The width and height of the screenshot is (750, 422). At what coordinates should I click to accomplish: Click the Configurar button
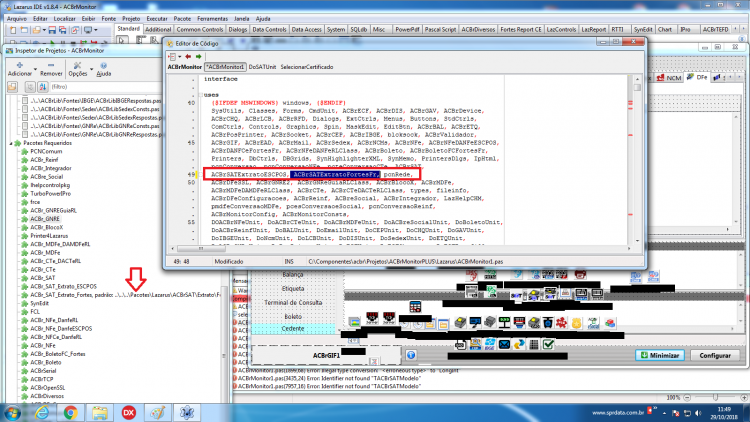click(x=715, y=355)
